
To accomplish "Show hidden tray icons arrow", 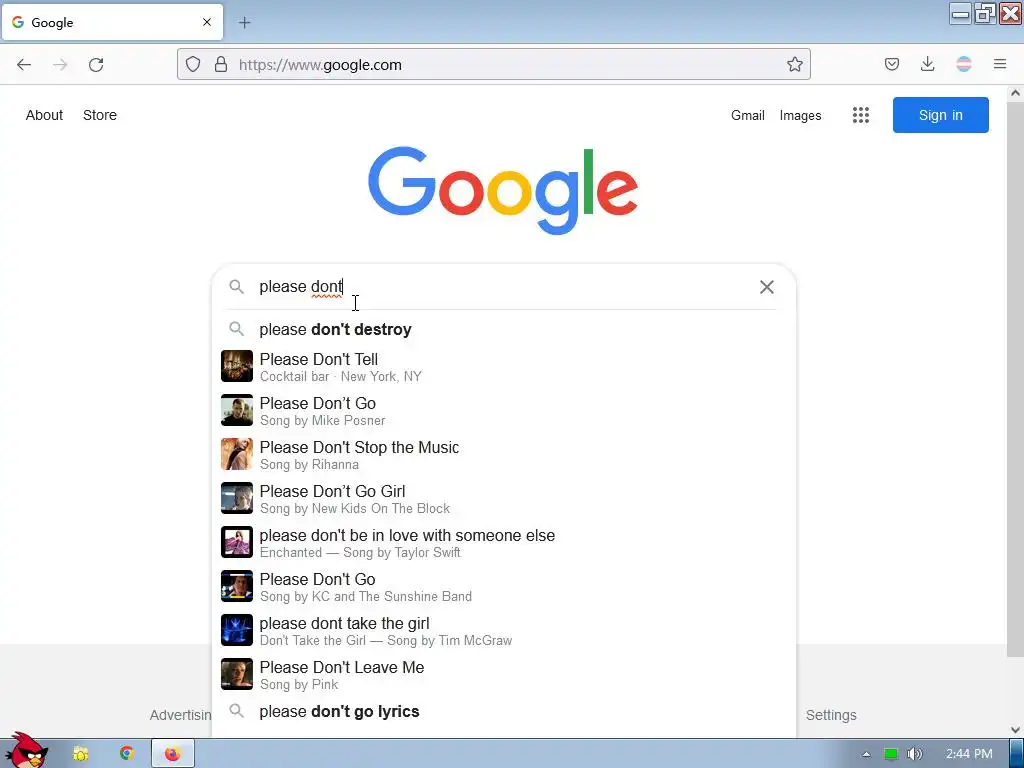I will tap(866, 754).
